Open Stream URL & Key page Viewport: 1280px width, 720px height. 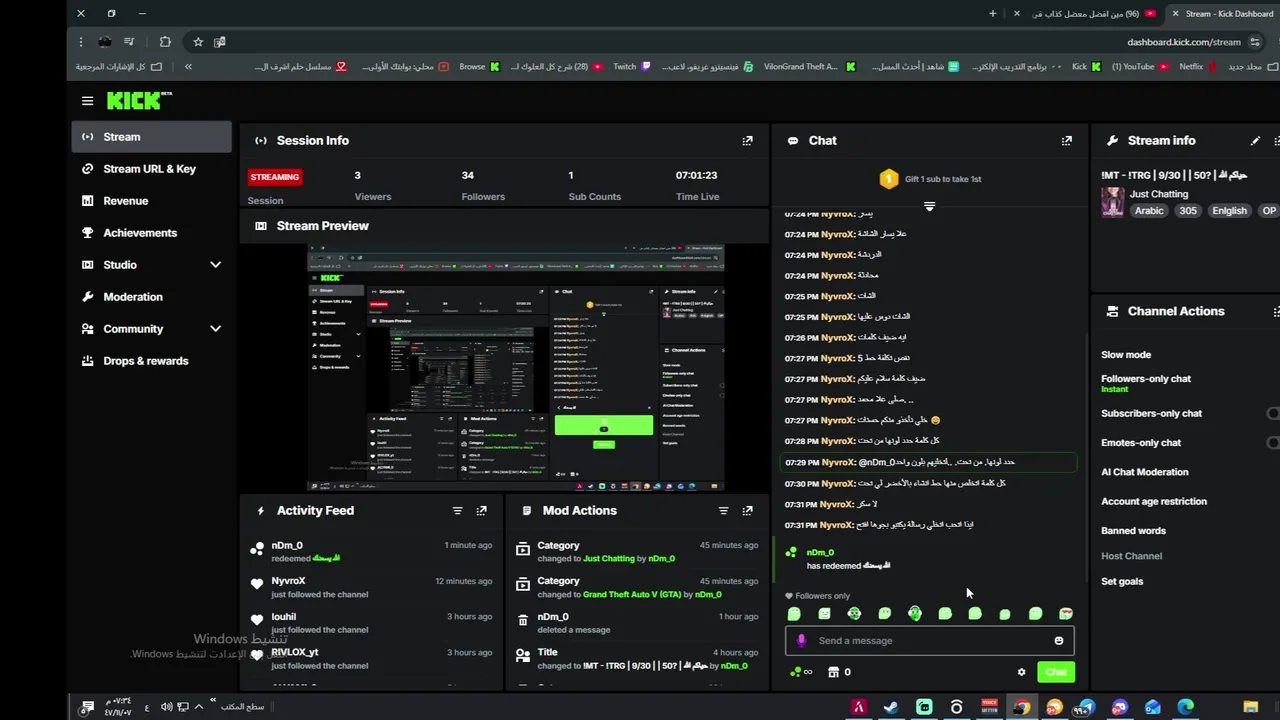(x=152, y=169)
